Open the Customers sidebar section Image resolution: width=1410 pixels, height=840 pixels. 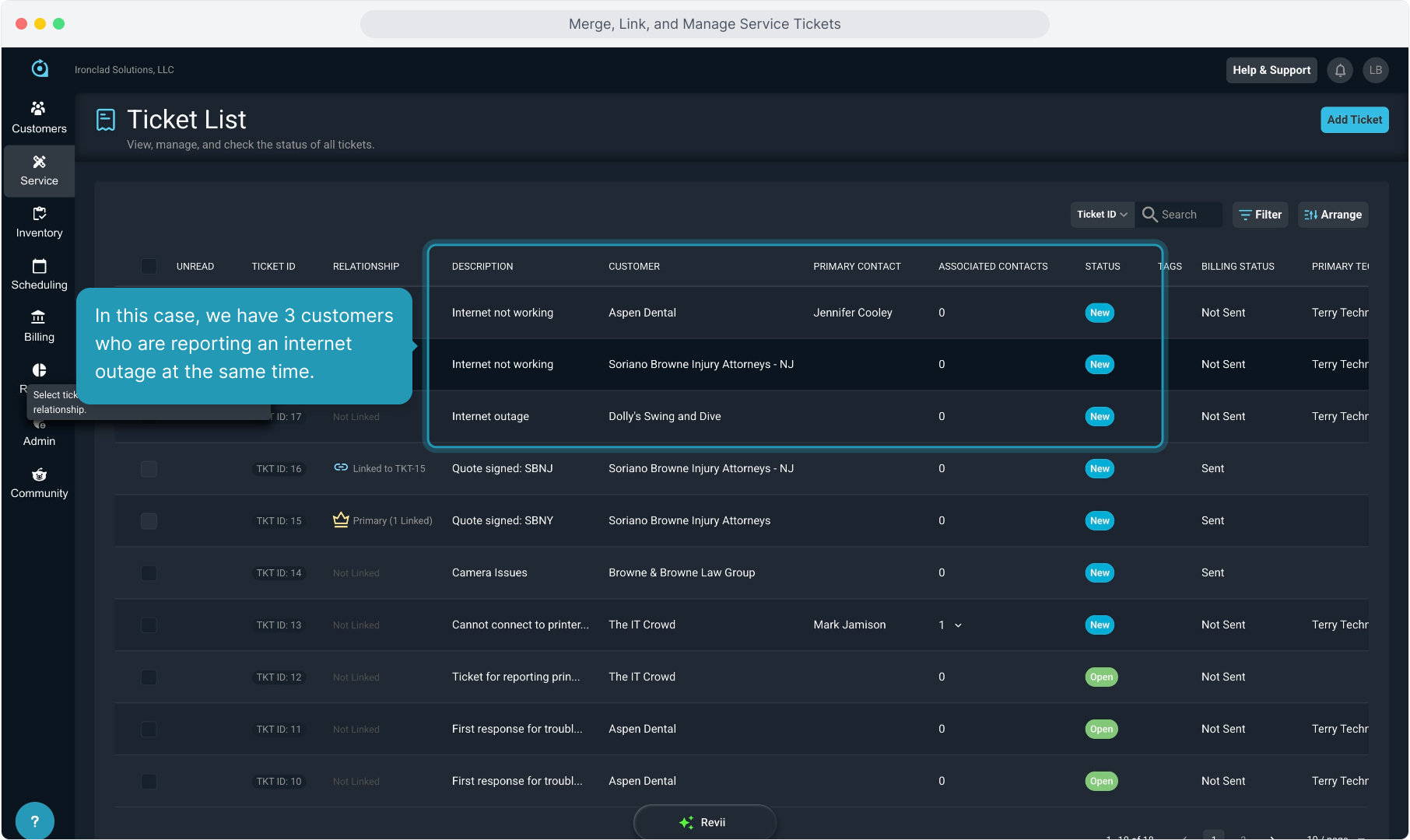tap(39, 117)
